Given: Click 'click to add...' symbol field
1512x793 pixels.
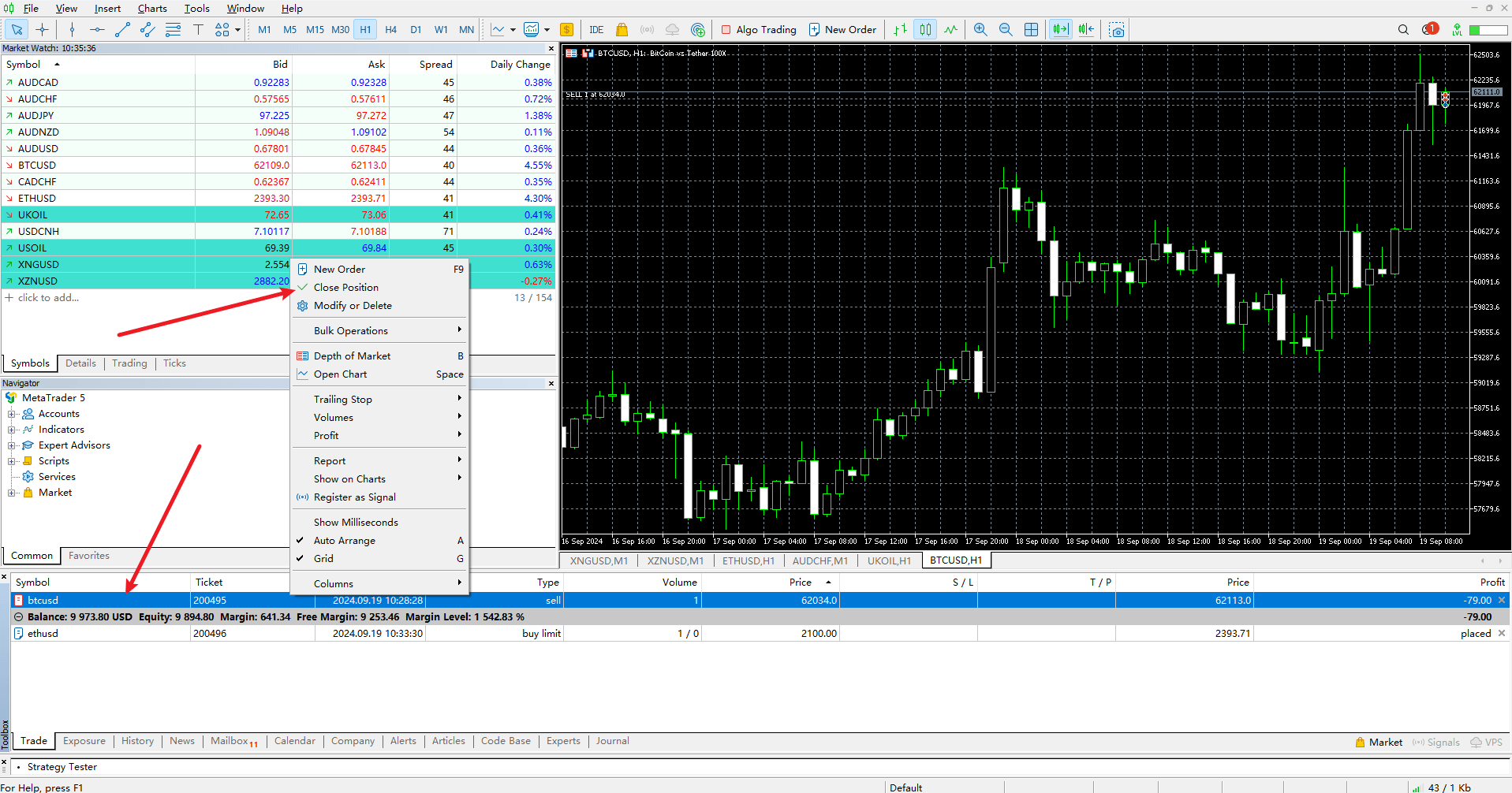Looking at the screenshot, I should coord(48,298).
